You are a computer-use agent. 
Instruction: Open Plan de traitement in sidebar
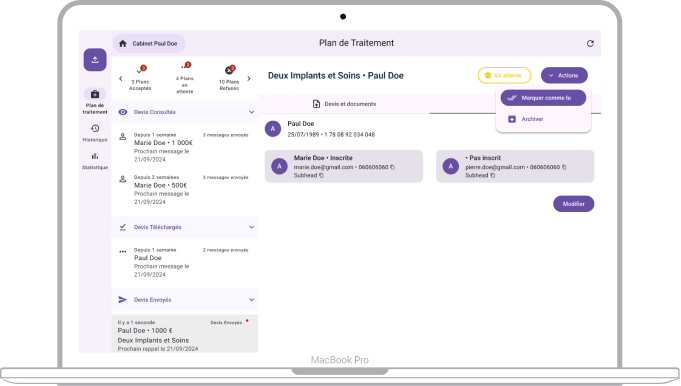[95, 101]
